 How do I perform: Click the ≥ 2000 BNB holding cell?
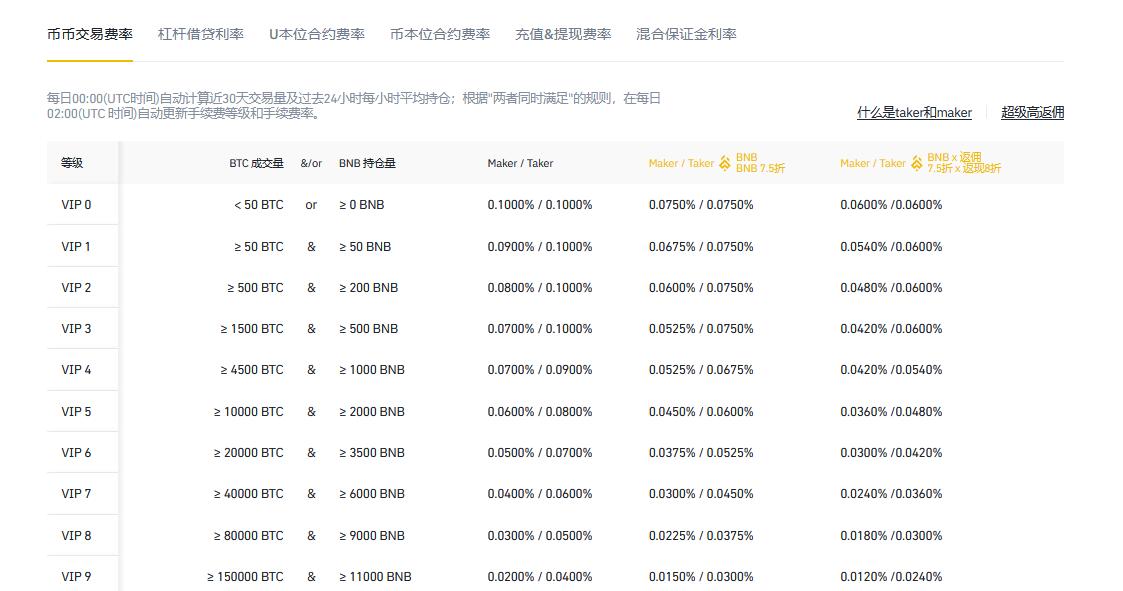pyautogui.click(x=372, y=412)
